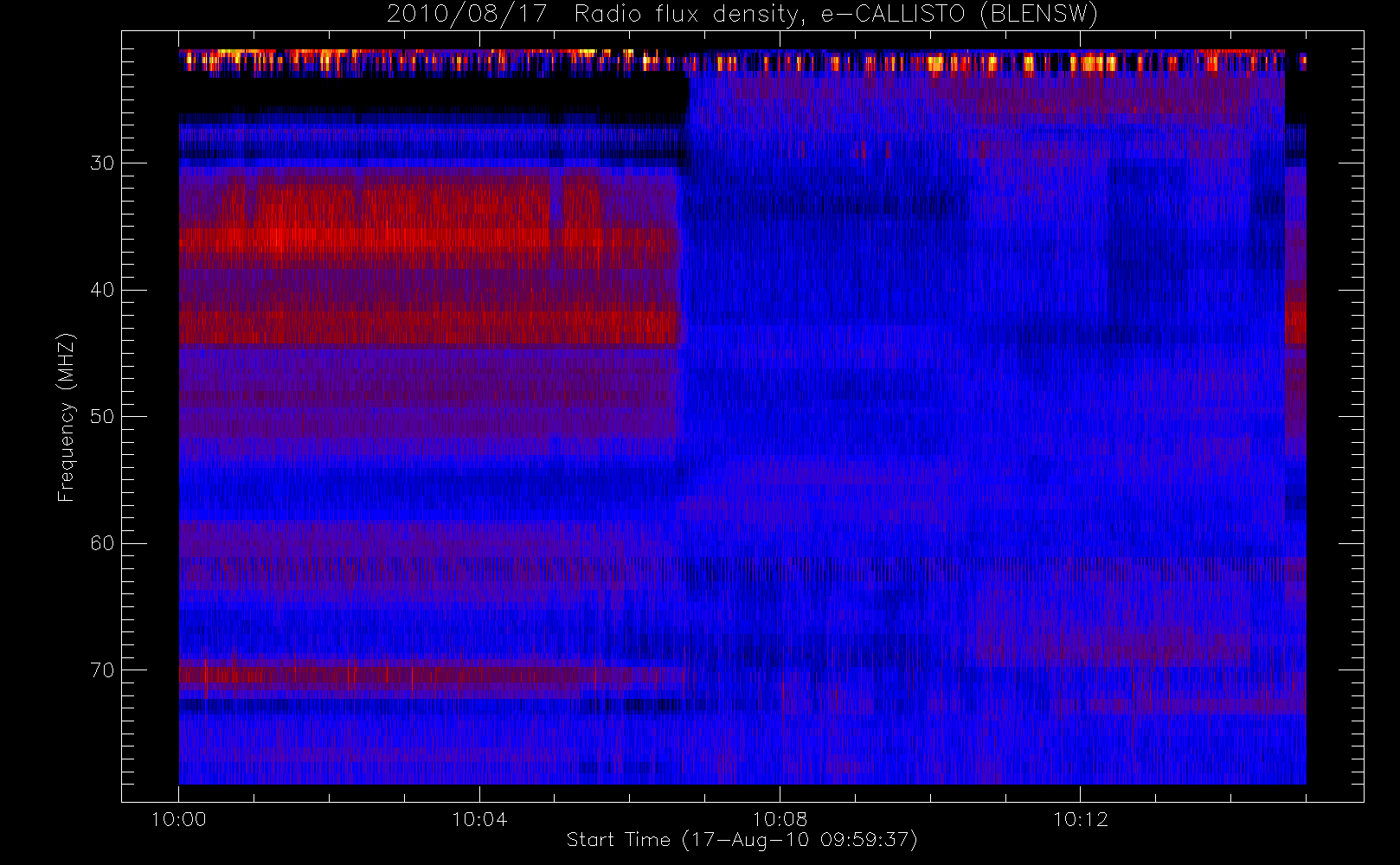Click the '10:00' time tick label
The image size is (1400, 865).
pos(178,819)
